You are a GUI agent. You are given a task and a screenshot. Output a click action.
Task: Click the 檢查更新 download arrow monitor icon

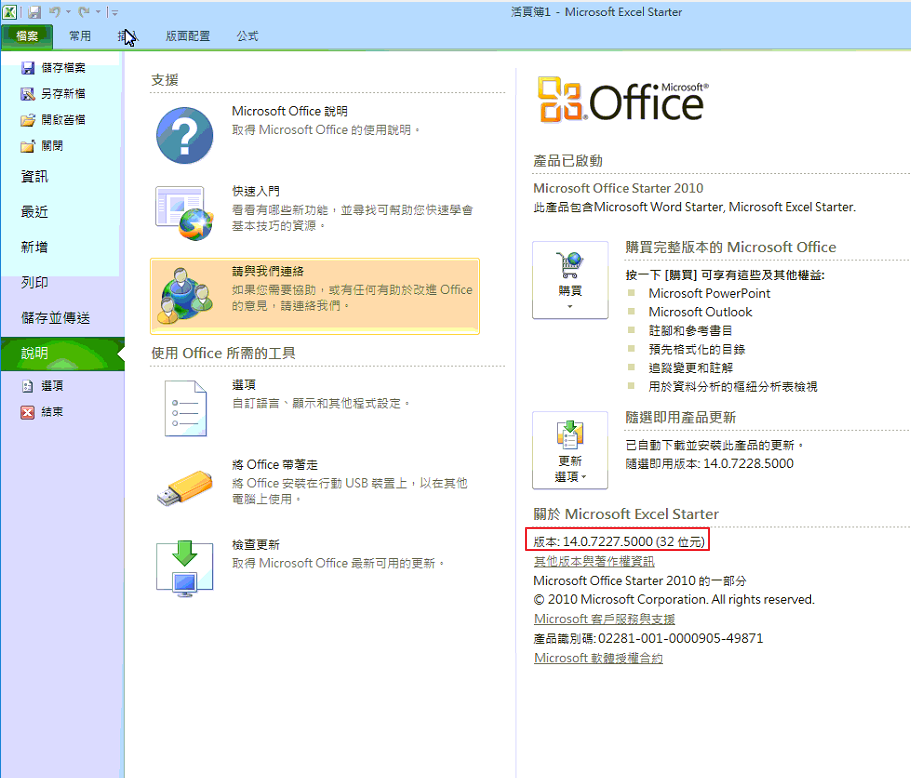tap(185, 568)
